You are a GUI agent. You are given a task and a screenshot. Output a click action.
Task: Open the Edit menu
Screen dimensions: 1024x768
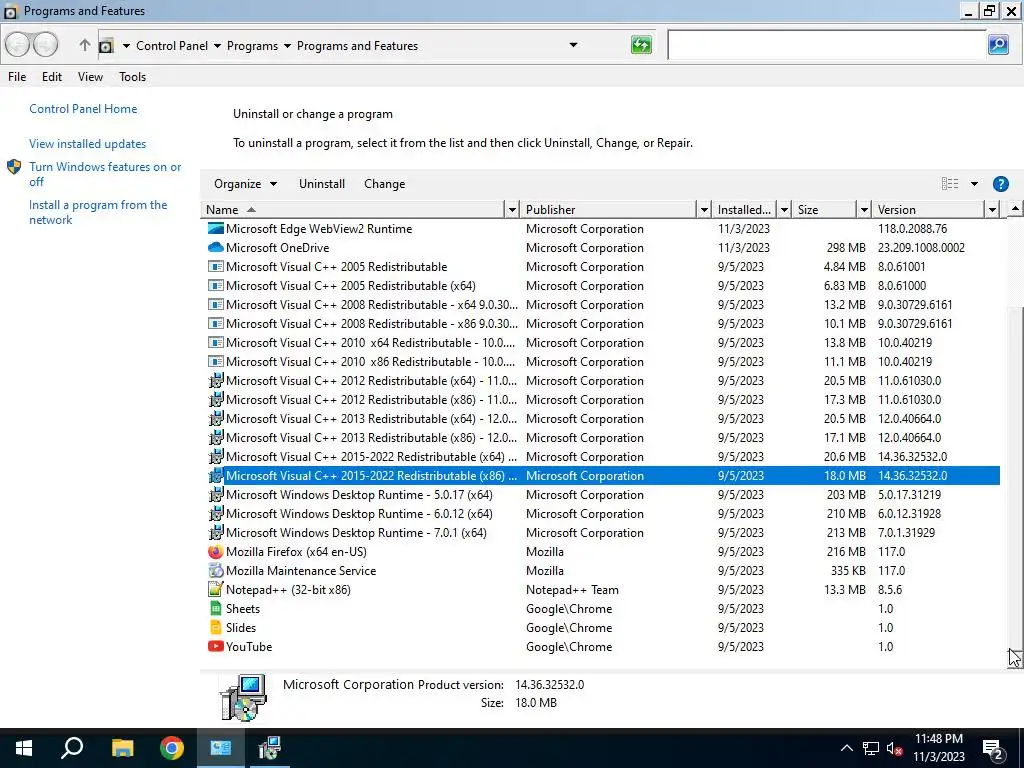52,76
